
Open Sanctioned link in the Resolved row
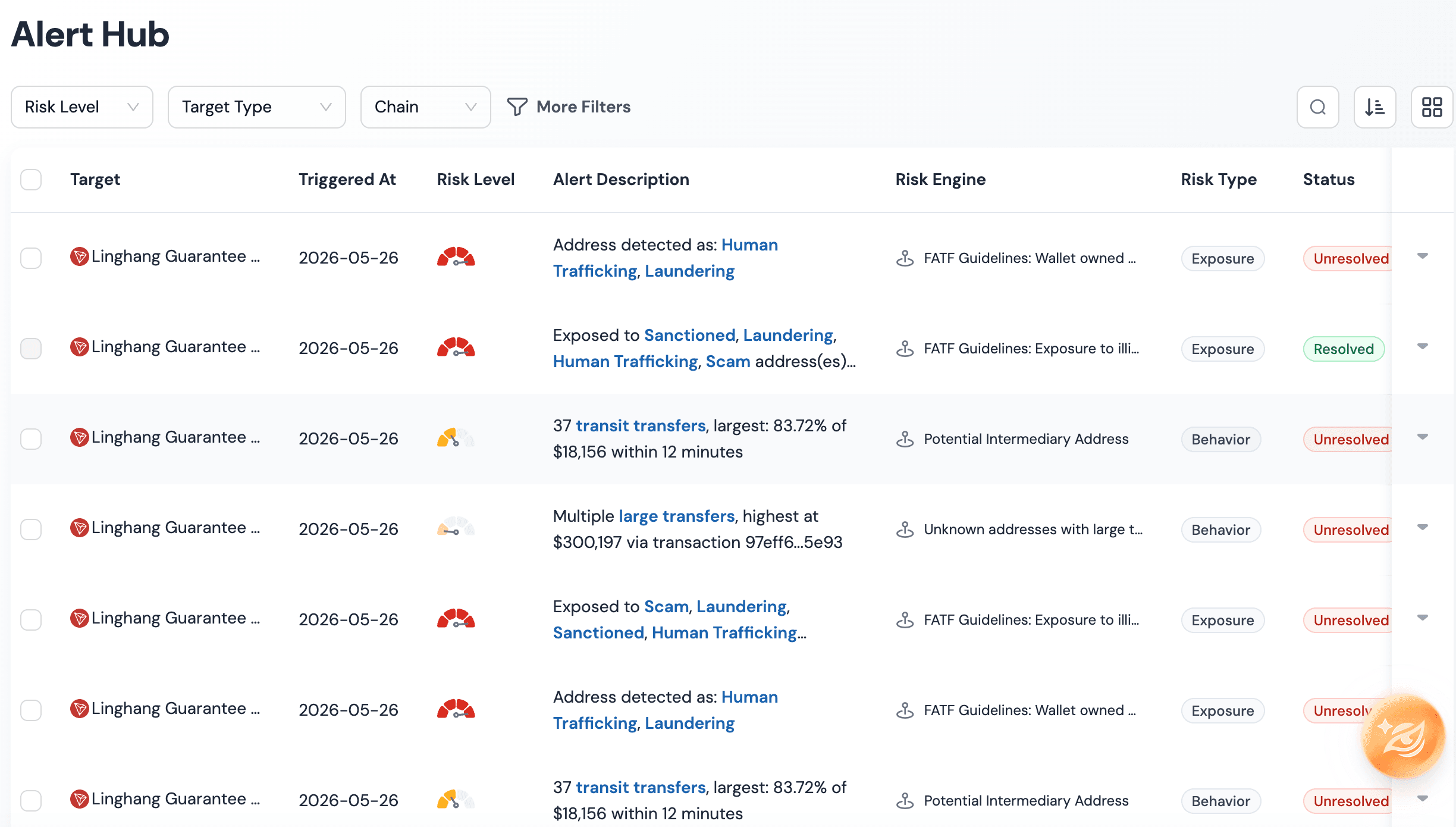click(689, 336)
